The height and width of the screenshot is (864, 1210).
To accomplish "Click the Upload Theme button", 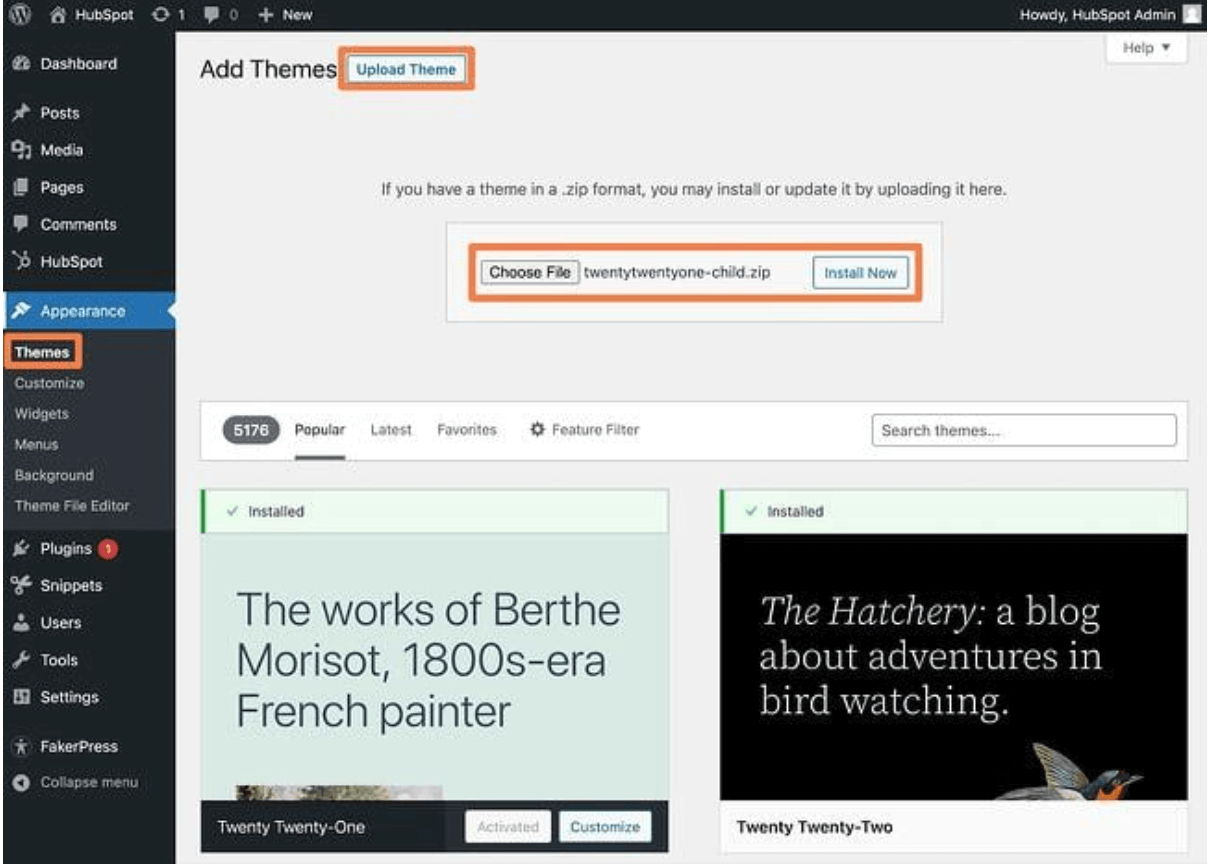I will point(406,70).
